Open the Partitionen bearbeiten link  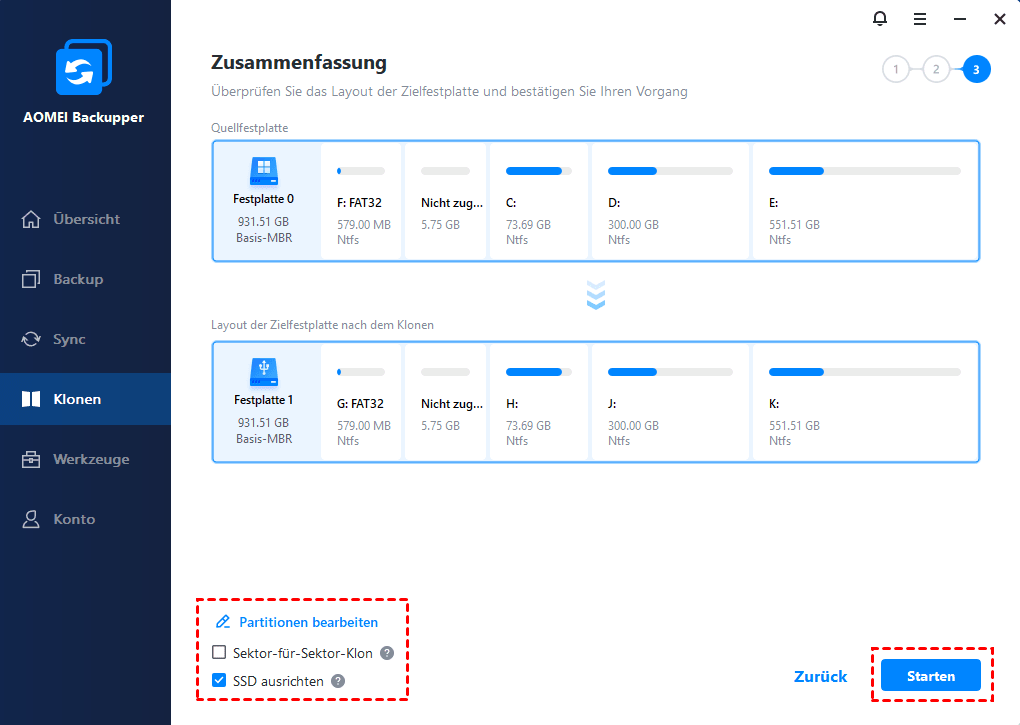pyautogui.click(x=308, y=622)
